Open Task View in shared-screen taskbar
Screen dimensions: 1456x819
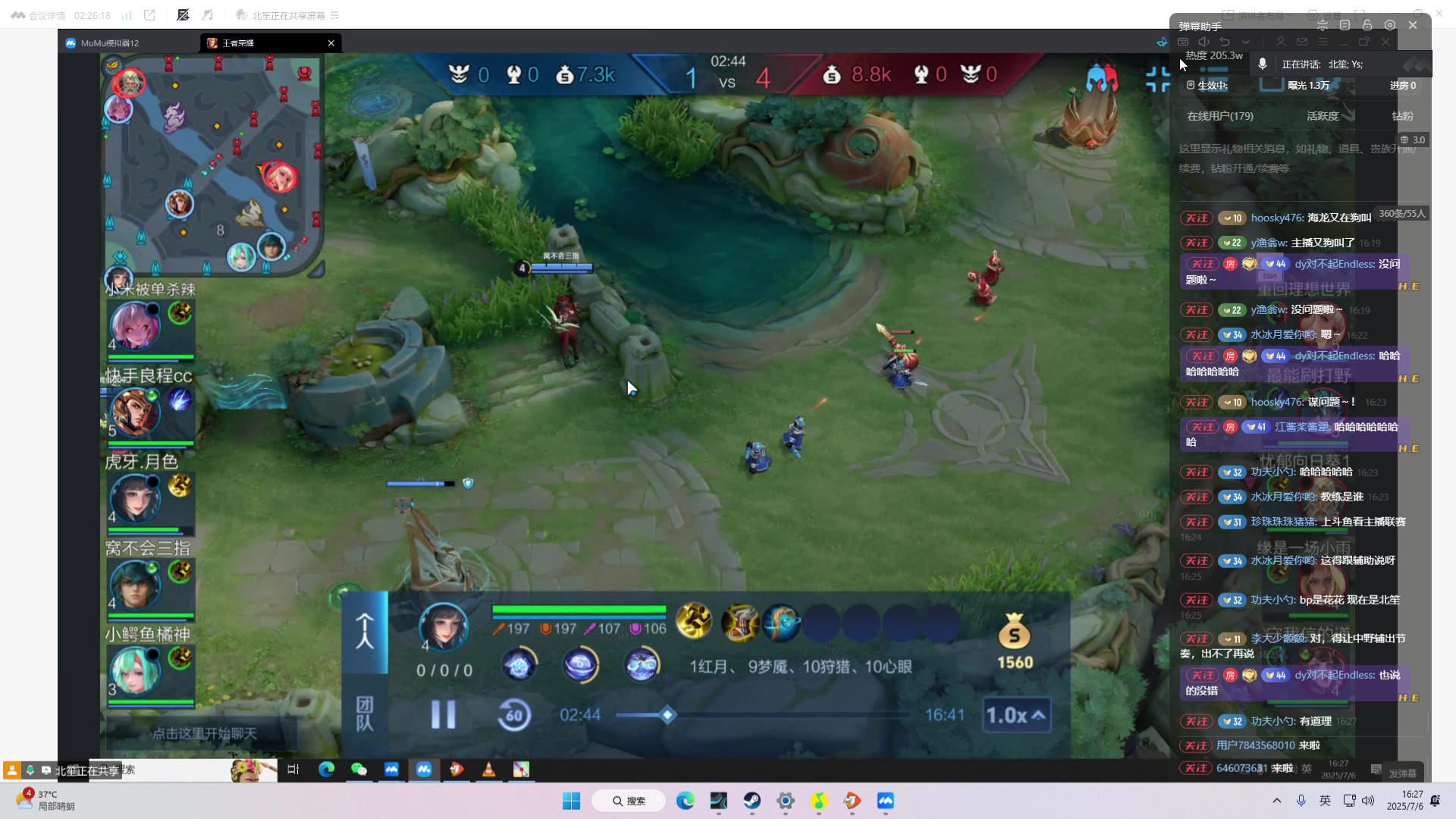point(293,770)
